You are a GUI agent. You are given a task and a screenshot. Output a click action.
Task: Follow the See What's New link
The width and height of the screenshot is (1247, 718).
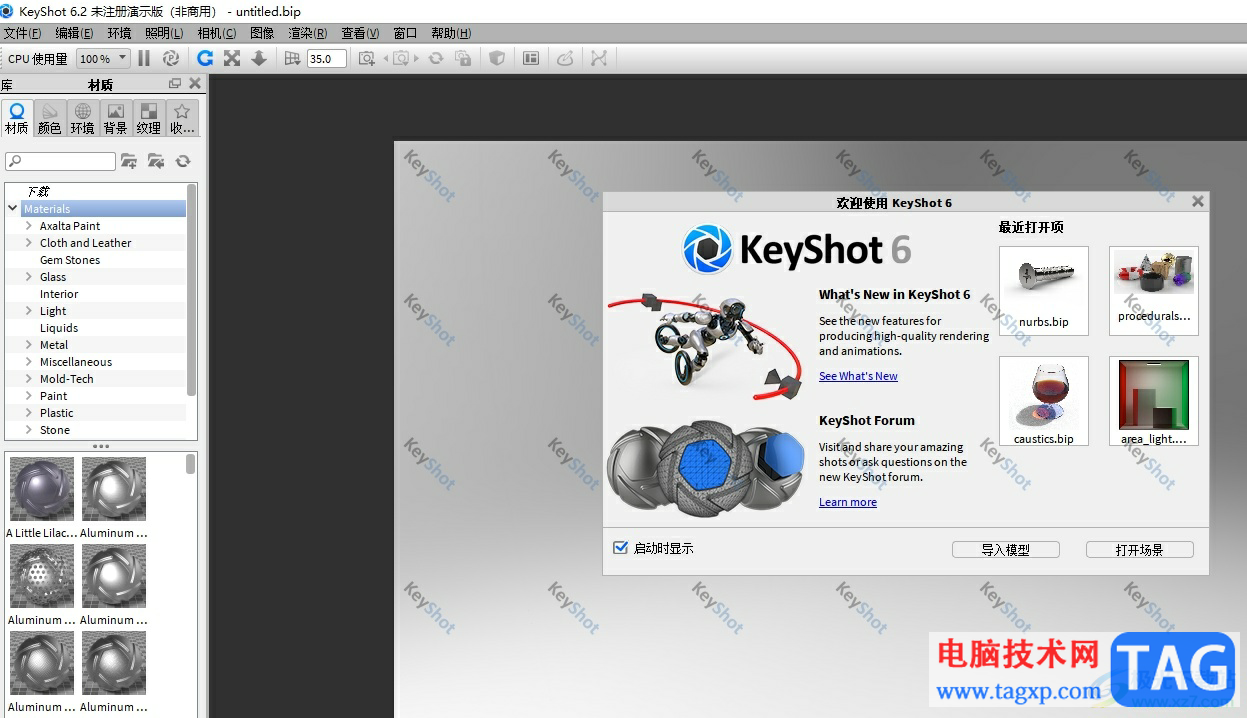point(858,376)
